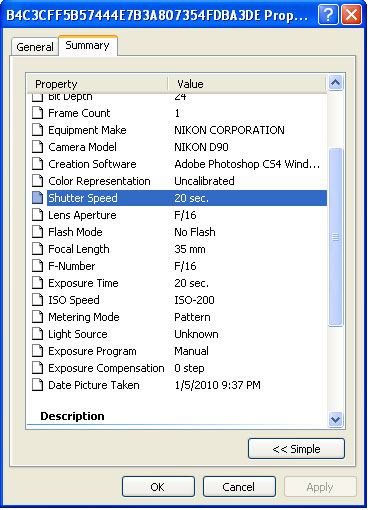Click the Value column header

point(247,84)
